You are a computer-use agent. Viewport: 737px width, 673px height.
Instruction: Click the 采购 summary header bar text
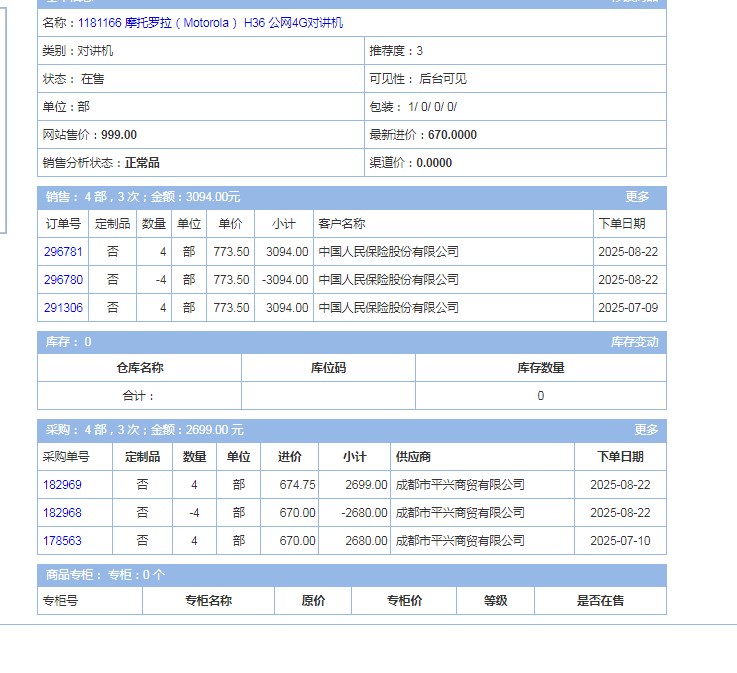[144, 430]
